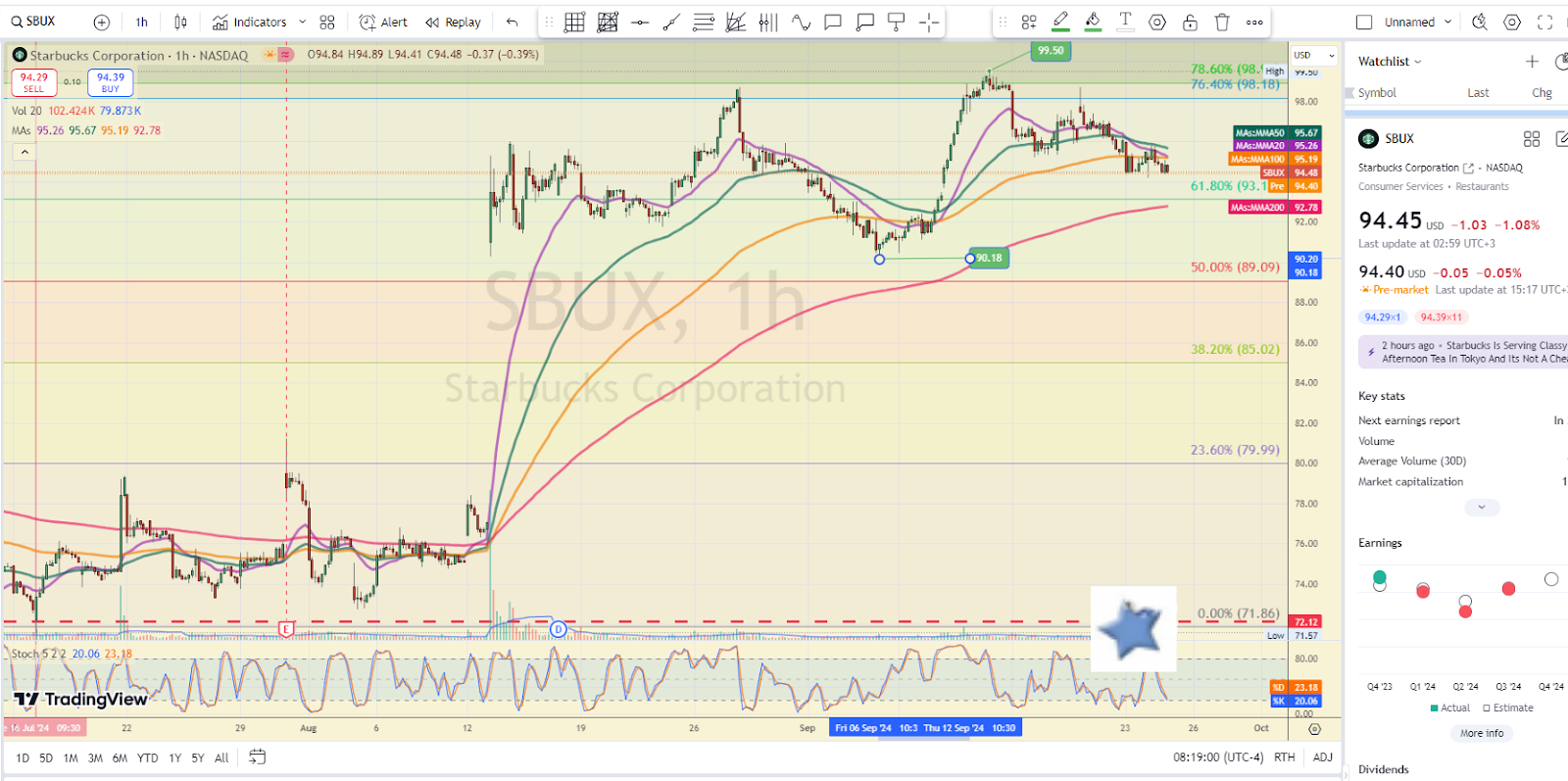Open chart settings hexagon icon
1568x781 pixels.
tap(1512, 23)
